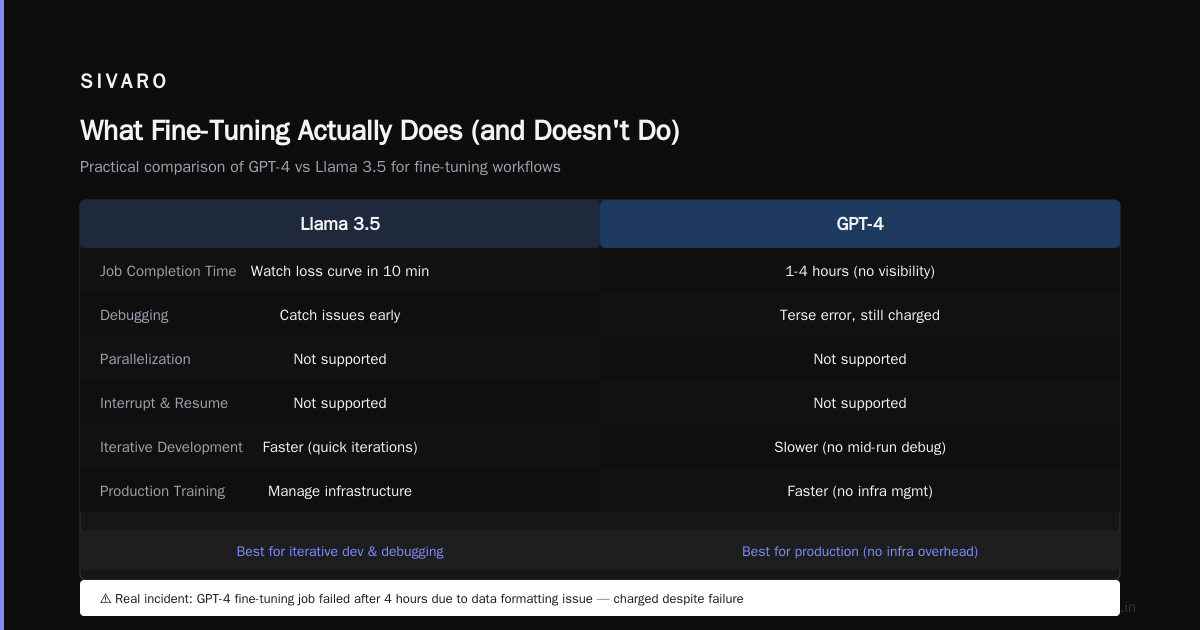Click '1-4 hours (no visibility)' cell
The height and width of the screenshot is (630, 1200).
tap(860, 271)
